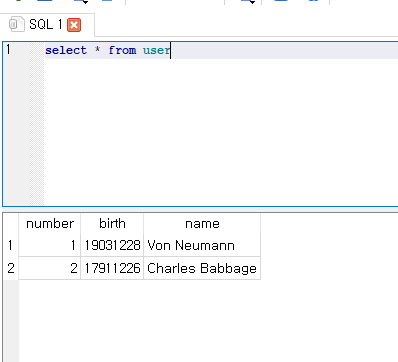398x362 pixels.
Task: Select the birth cell 17911226
Action: [x=112, y=268]
